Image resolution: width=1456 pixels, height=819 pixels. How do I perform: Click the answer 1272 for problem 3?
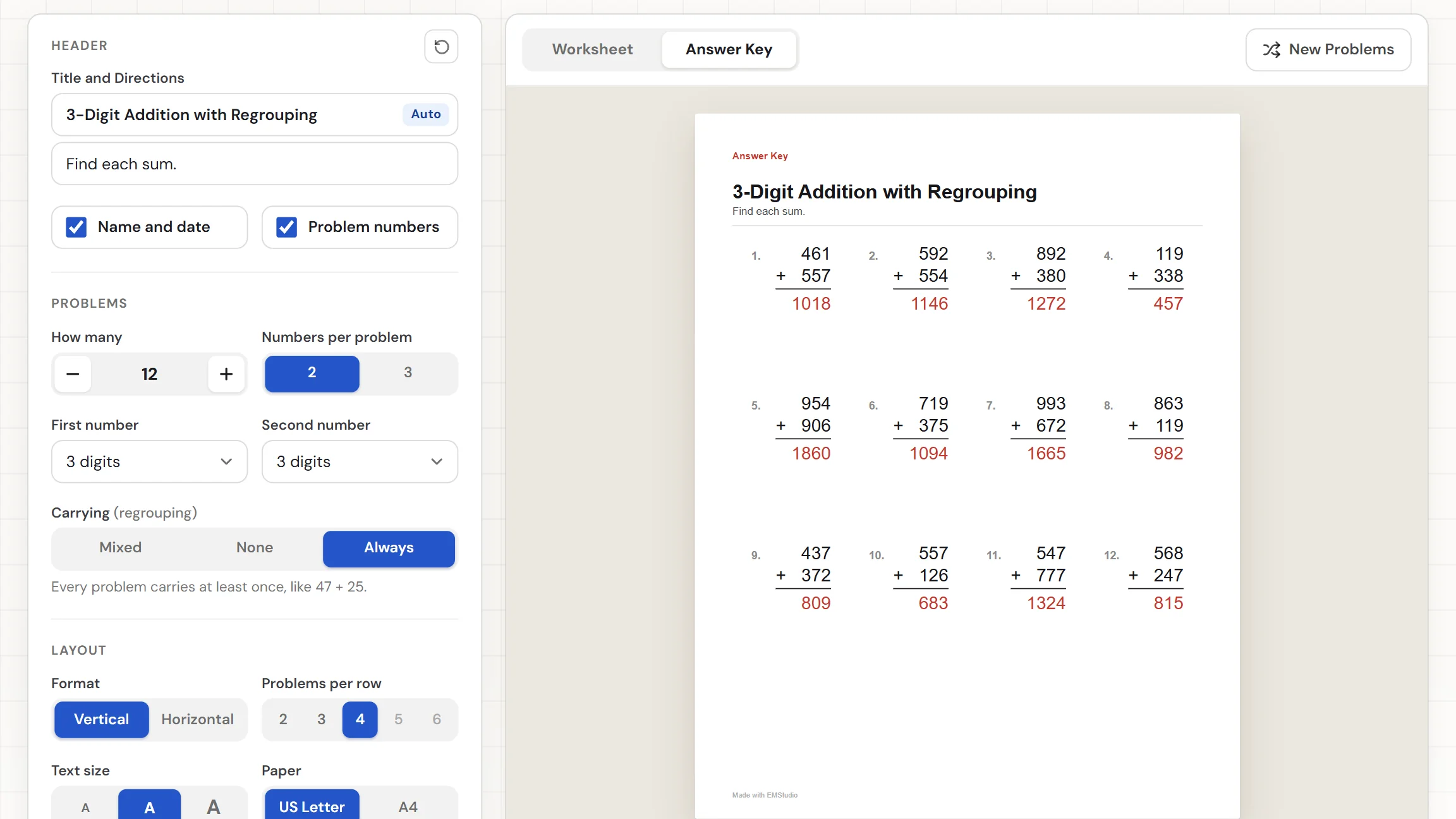[1046, 304]
